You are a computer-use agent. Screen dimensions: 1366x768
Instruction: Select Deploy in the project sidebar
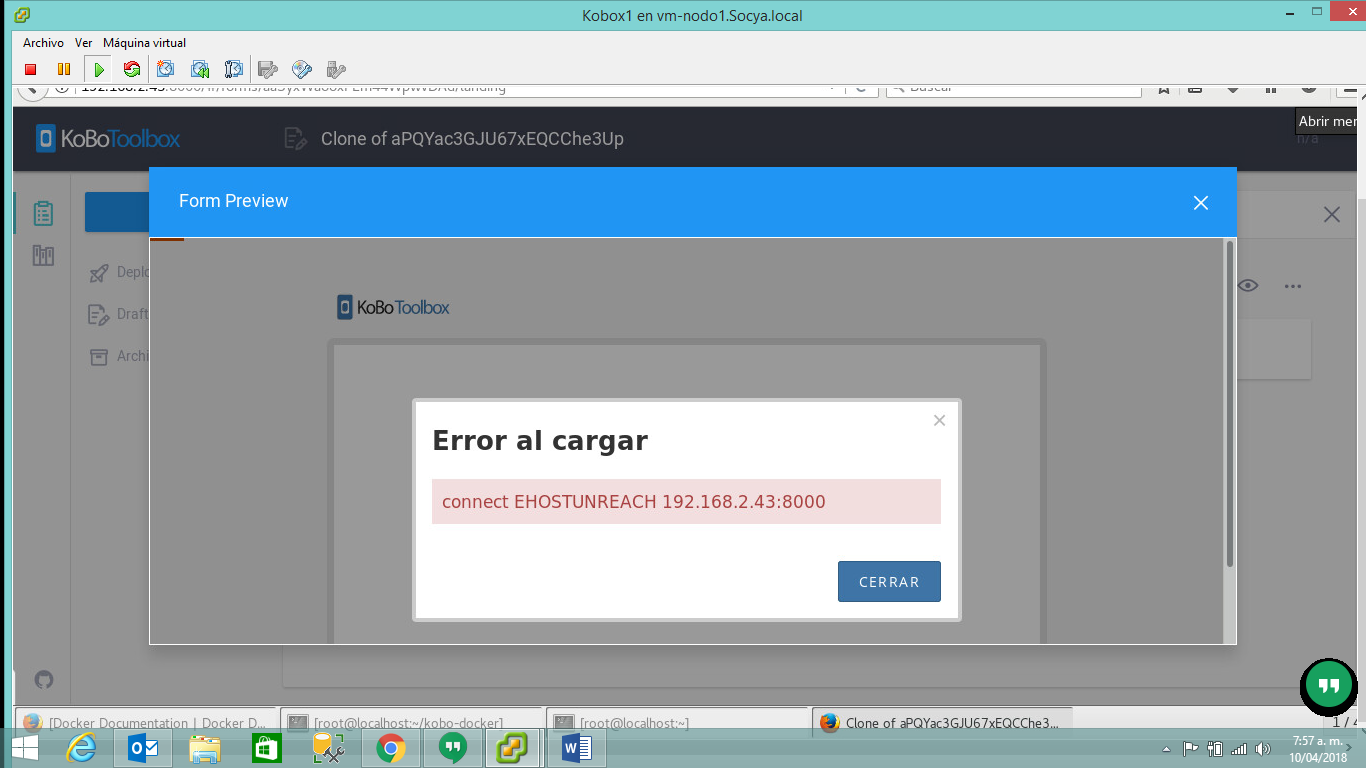coord(131,272)
